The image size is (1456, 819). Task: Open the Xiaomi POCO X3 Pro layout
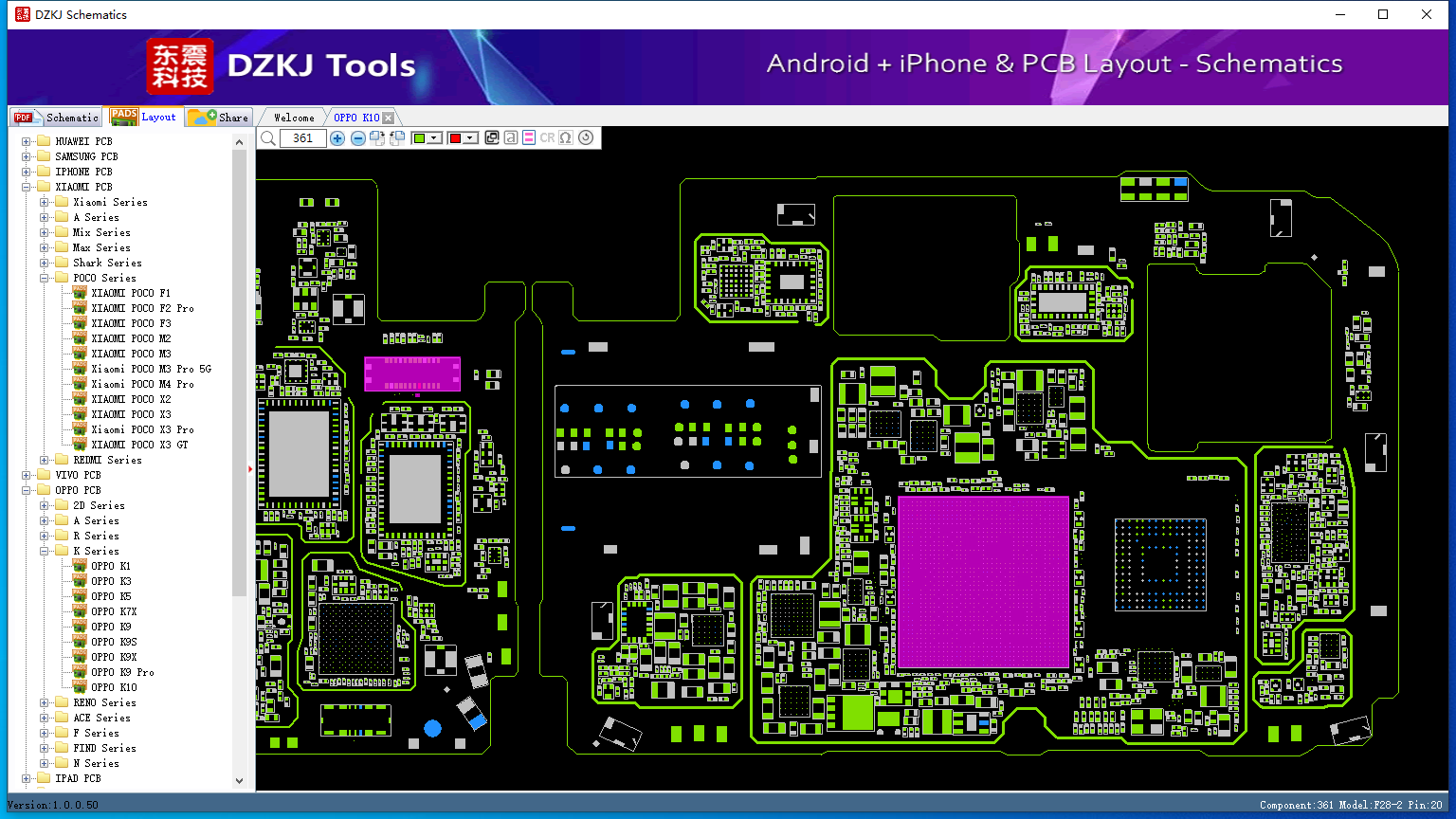(x=143, y=429)
